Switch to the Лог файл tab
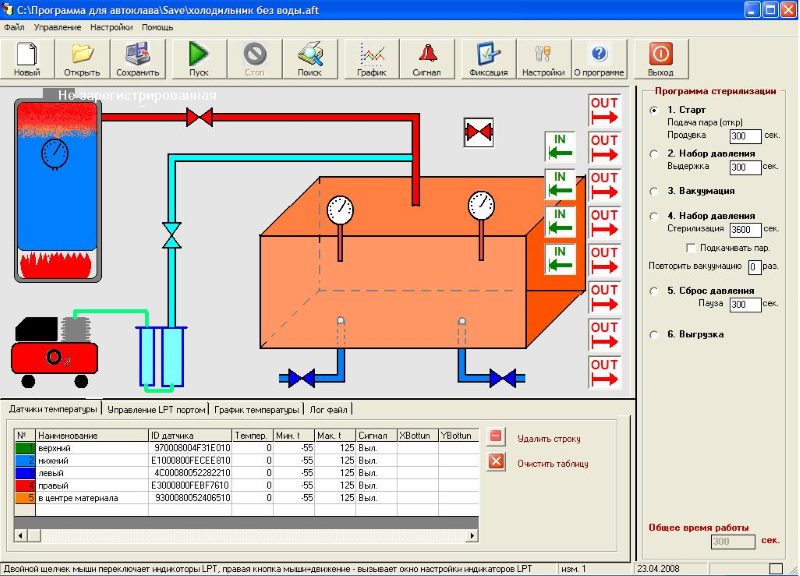 tap(328, 410)
